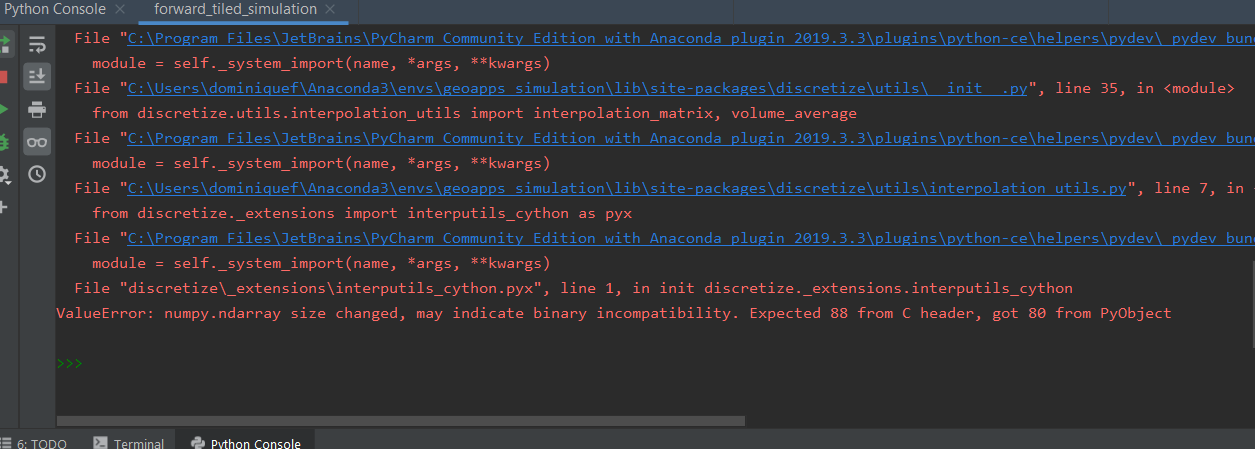Open console settings gear dropdown
The image size is (1255, 449).
pos(4,175)
